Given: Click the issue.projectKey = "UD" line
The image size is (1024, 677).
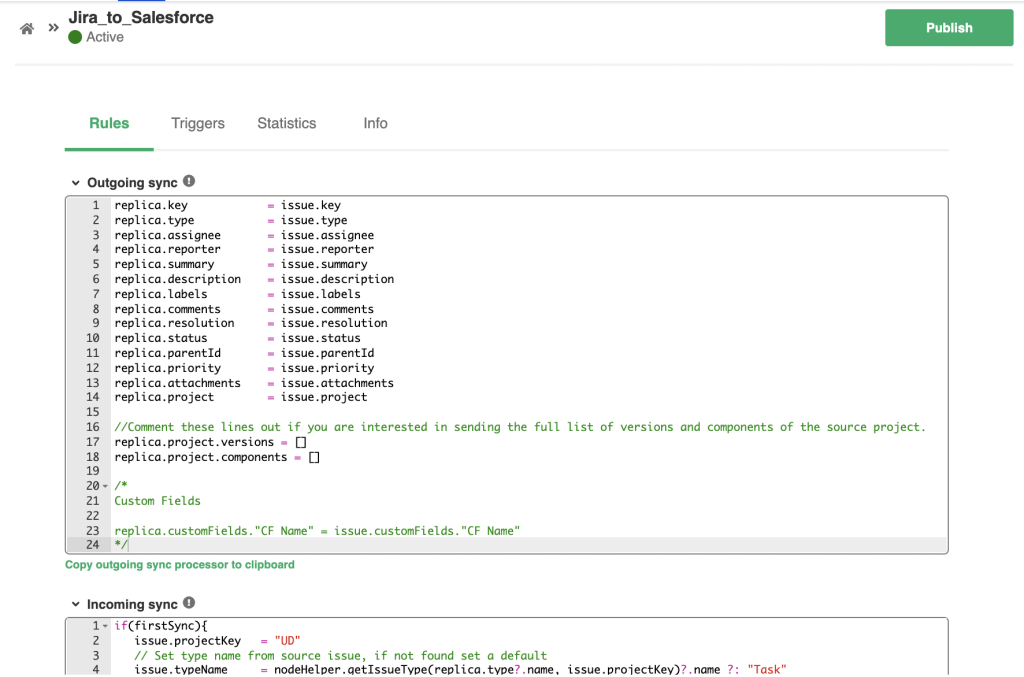Looking at the screenshot, I should [217, 641].
